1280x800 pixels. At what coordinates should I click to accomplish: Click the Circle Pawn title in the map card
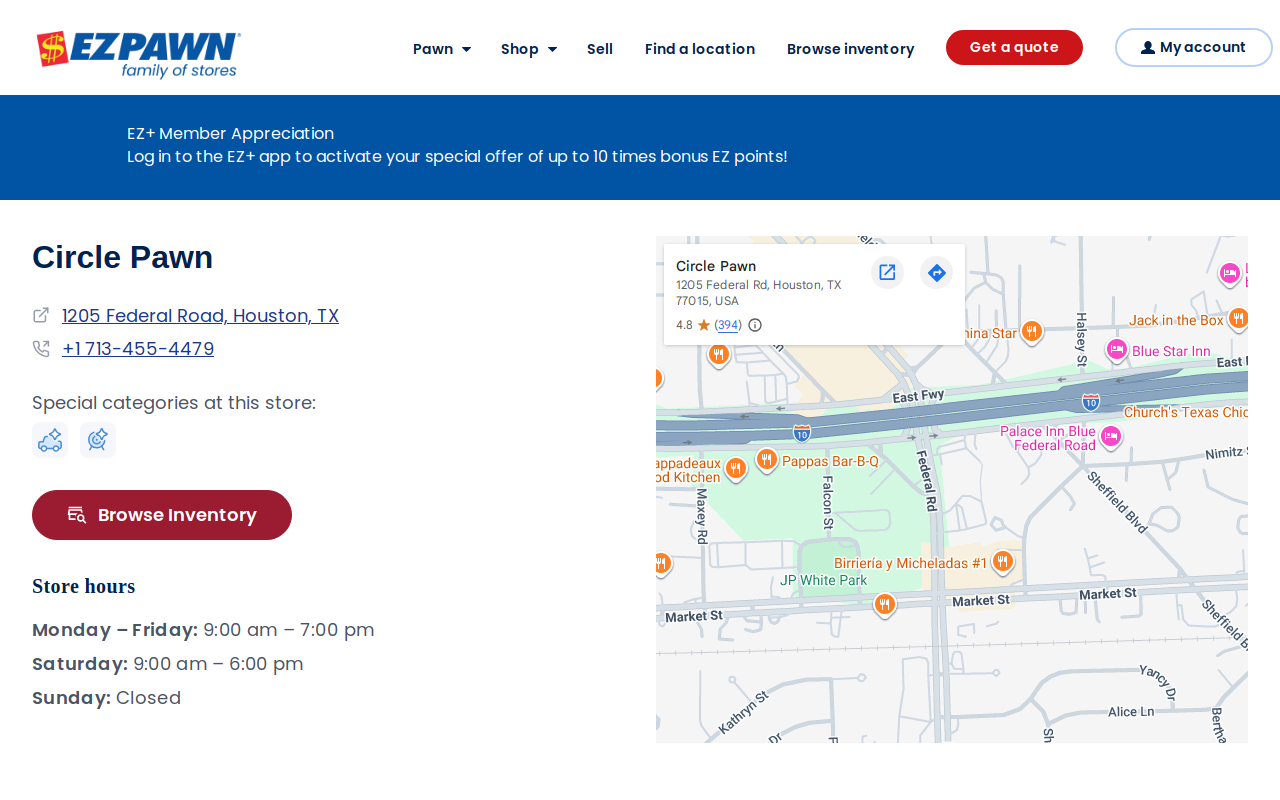pyautogui.click(x=716, y=266)
